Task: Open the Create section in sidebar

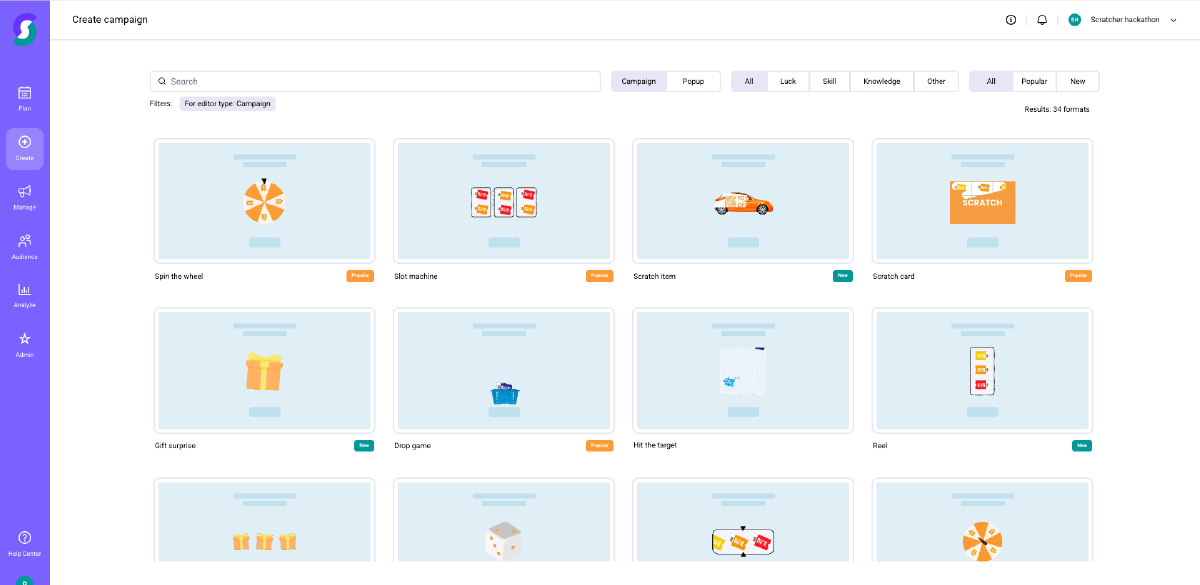Action: (24, 147)
